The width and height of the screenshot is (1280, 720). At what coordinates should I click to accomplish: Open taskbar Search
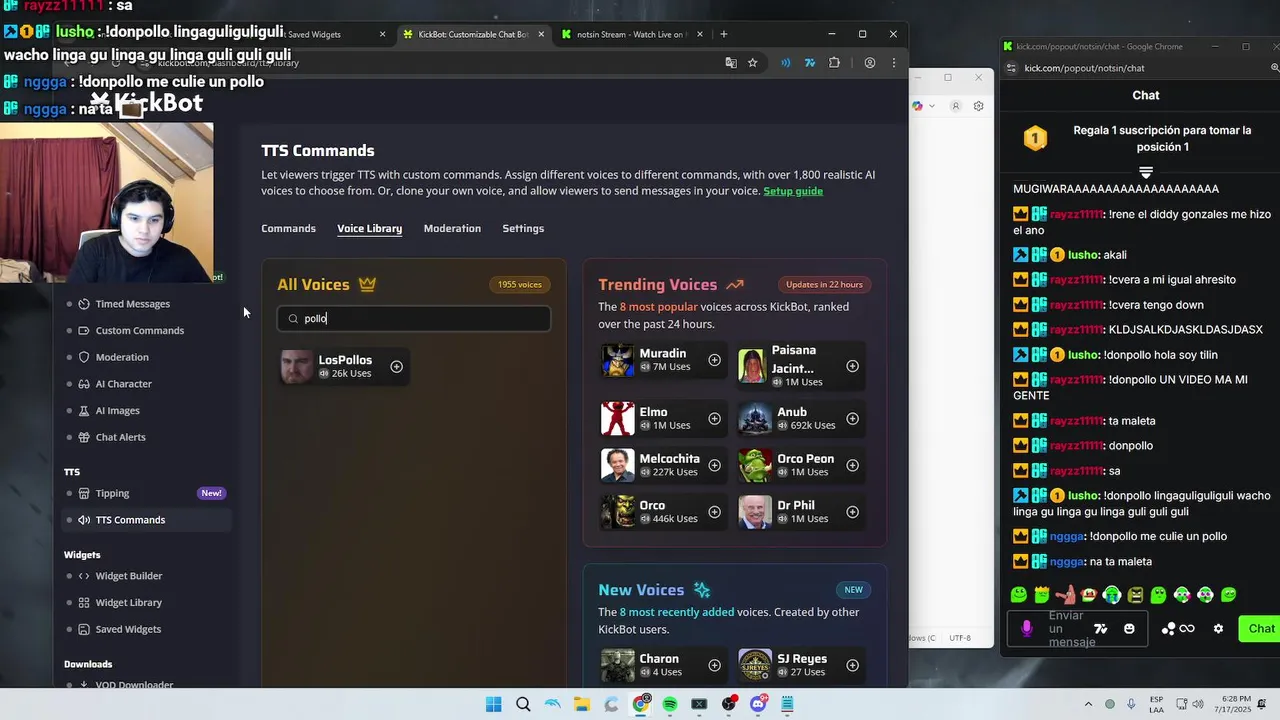pos(523,704)
